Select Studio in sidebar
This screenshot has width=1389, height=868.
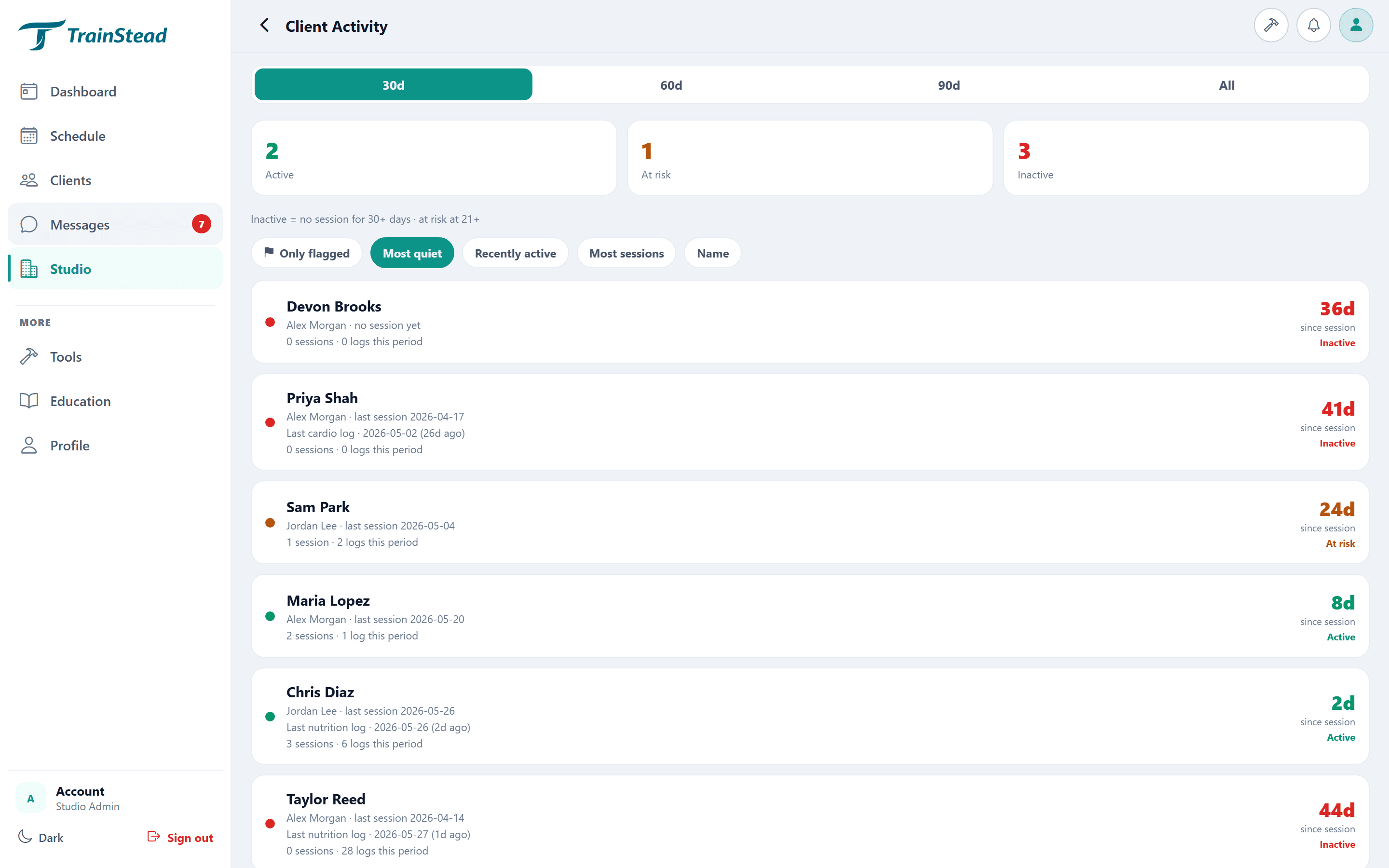115,269
